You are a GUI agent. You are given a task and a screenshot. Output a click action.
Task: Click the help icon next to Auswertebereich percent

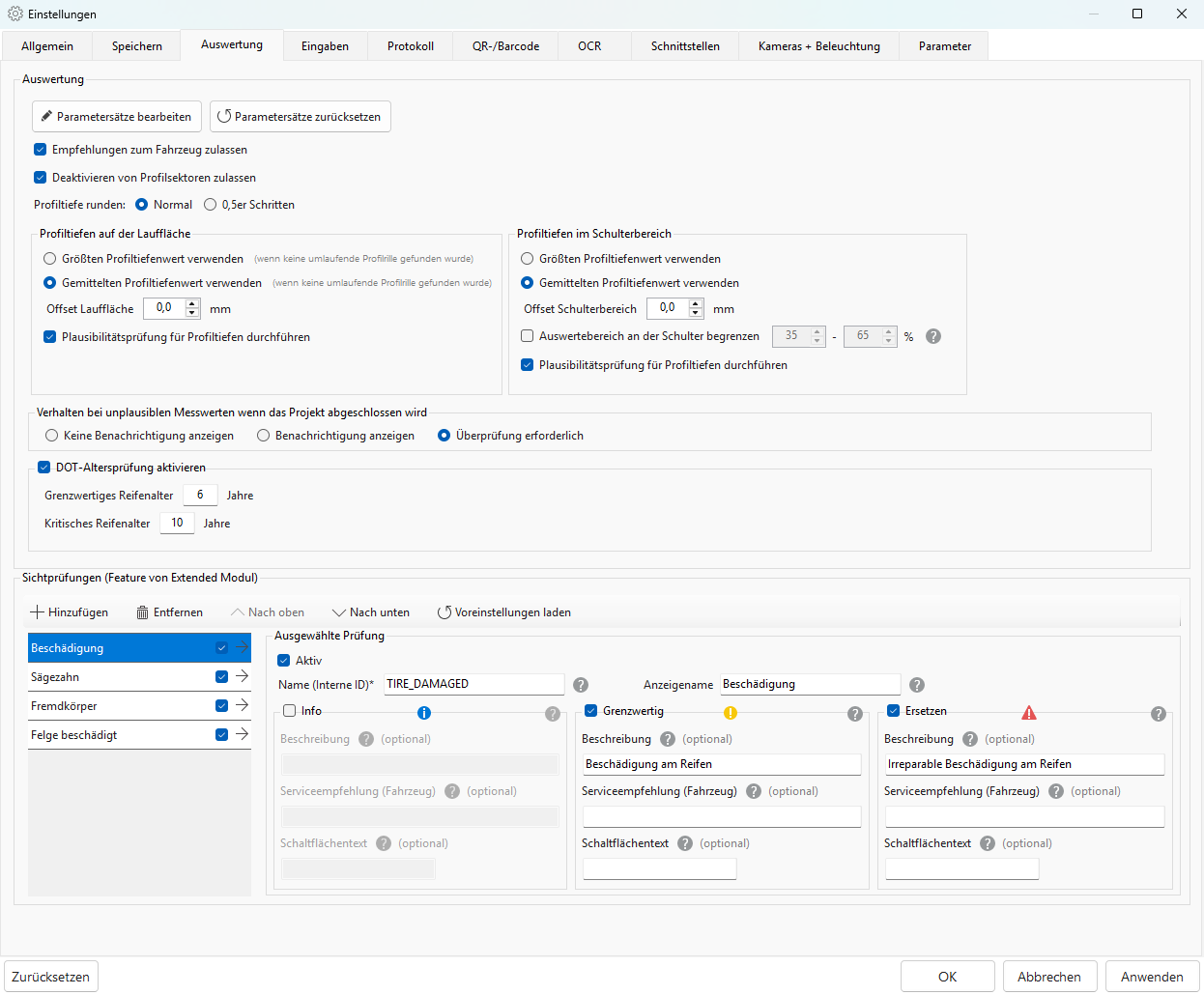pos(933,336)
